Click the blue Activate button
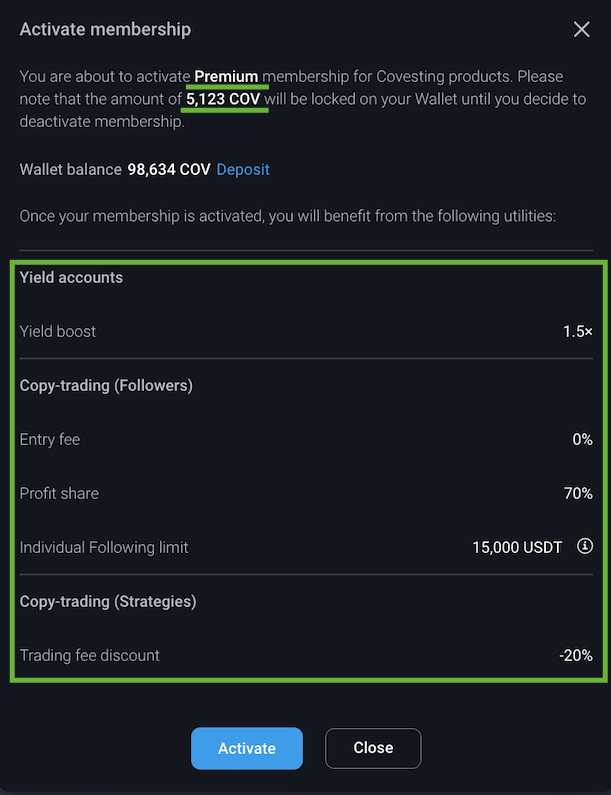This screenshot has height=795, width=611. coord(247,748)
